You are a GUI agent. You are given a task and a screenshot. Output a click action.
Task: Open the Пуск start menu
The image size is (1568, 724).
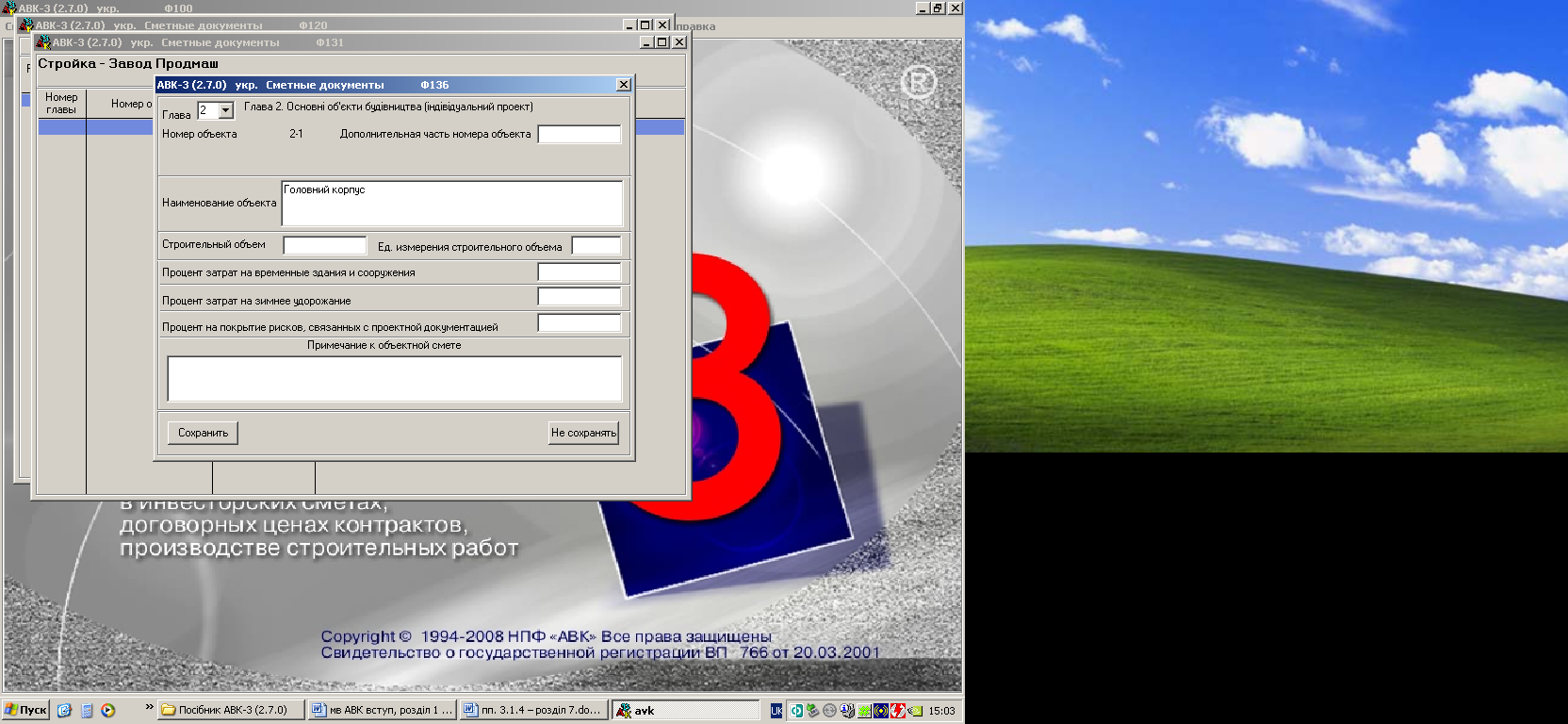coord(25,710)
